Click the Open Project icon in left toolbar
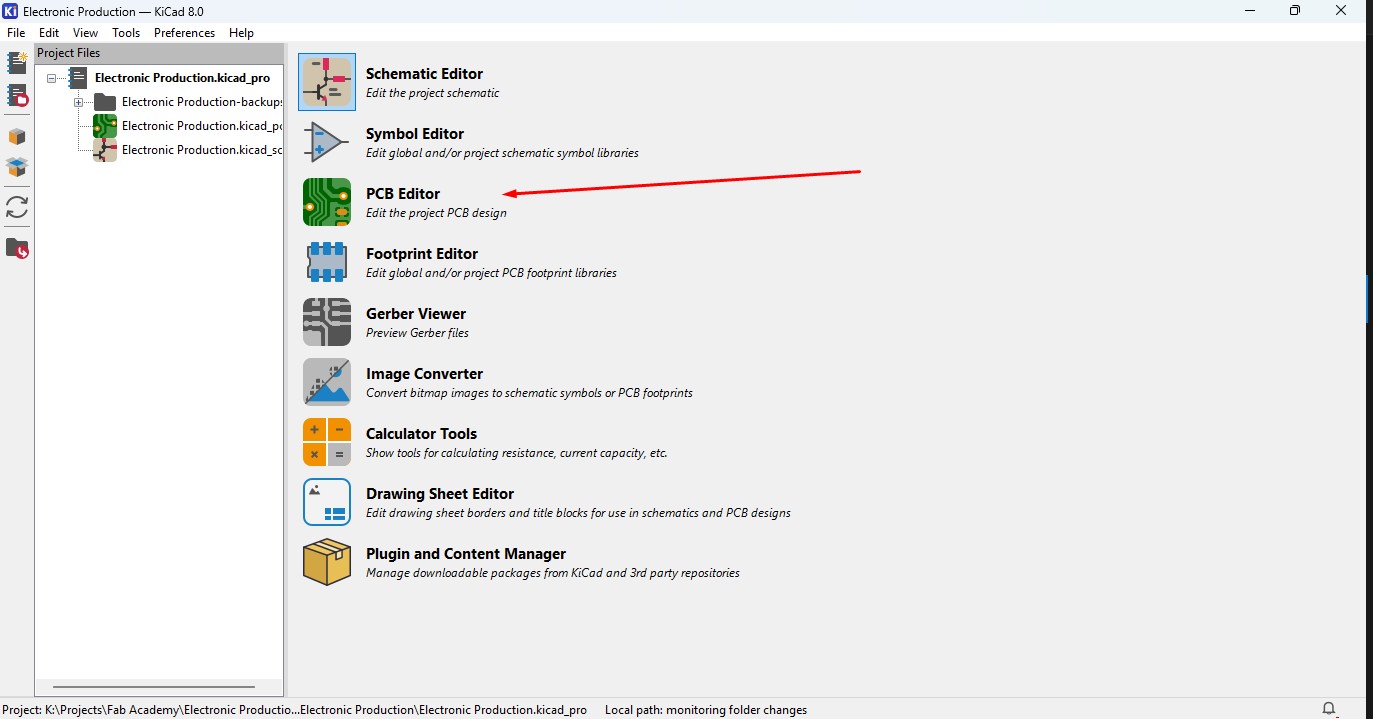 pyautogui.click(x=17, y=96)
